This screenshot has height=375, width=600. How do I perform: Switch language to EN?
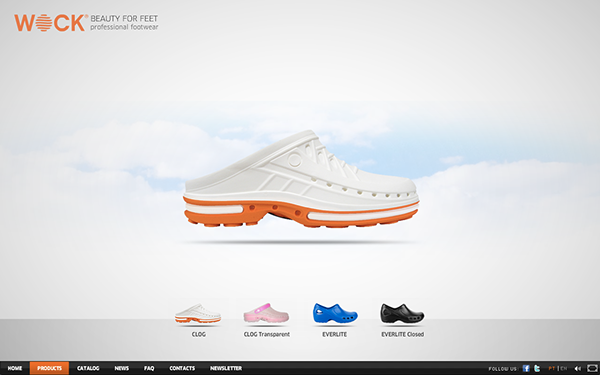point(564,368)
